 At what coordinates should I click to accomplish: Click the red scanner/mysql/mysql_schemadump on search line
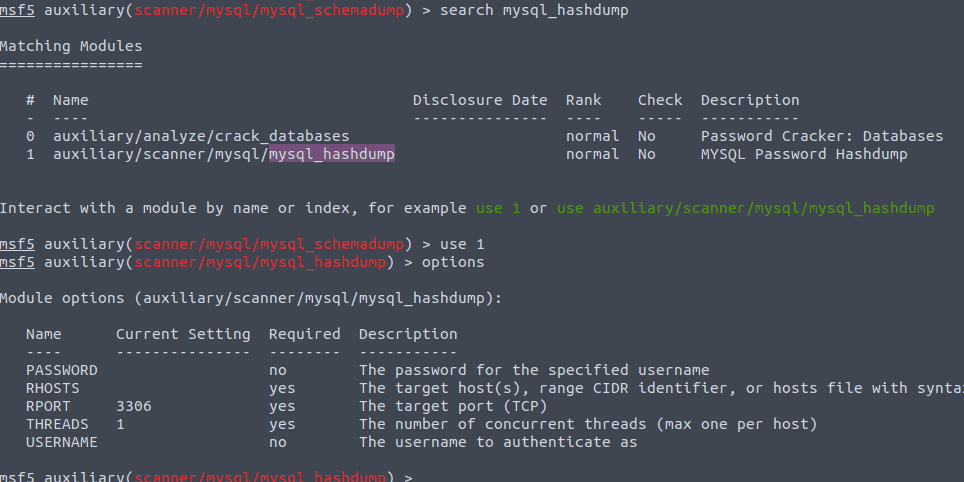click(x=269, y=10)
